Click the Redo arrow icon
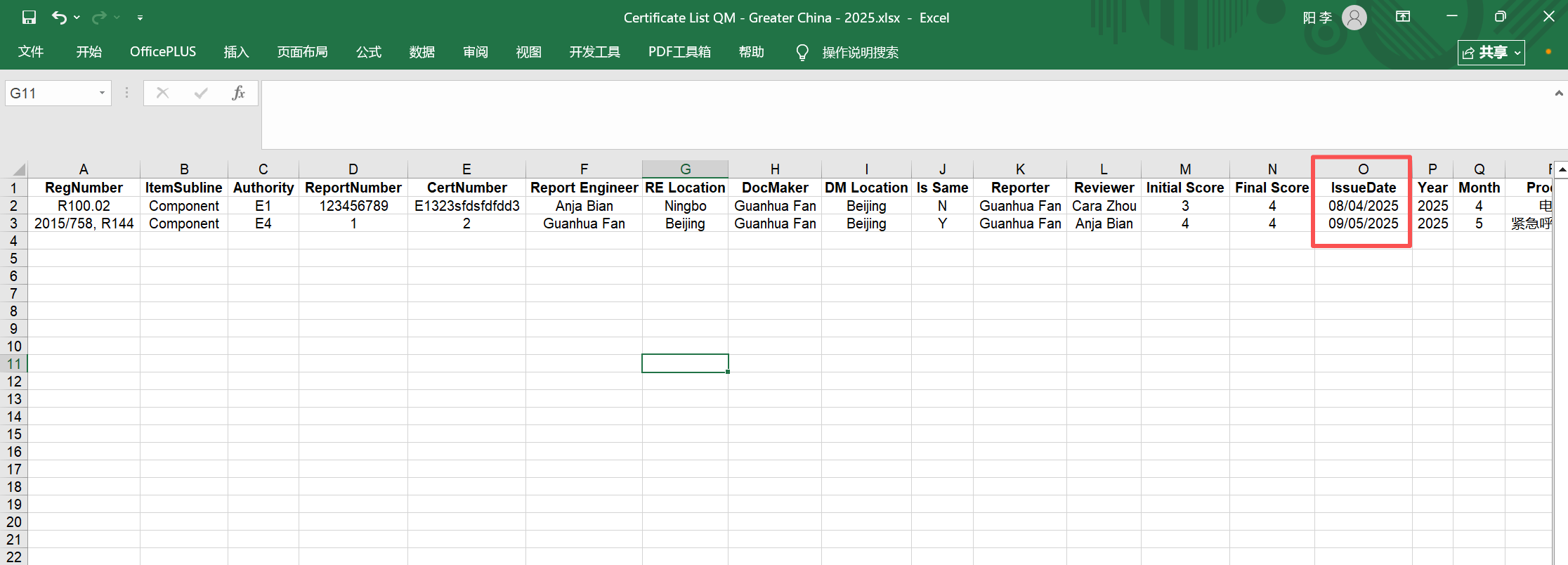The width and height of the screenshot is (1568, 565). click(x=100, y=18)
